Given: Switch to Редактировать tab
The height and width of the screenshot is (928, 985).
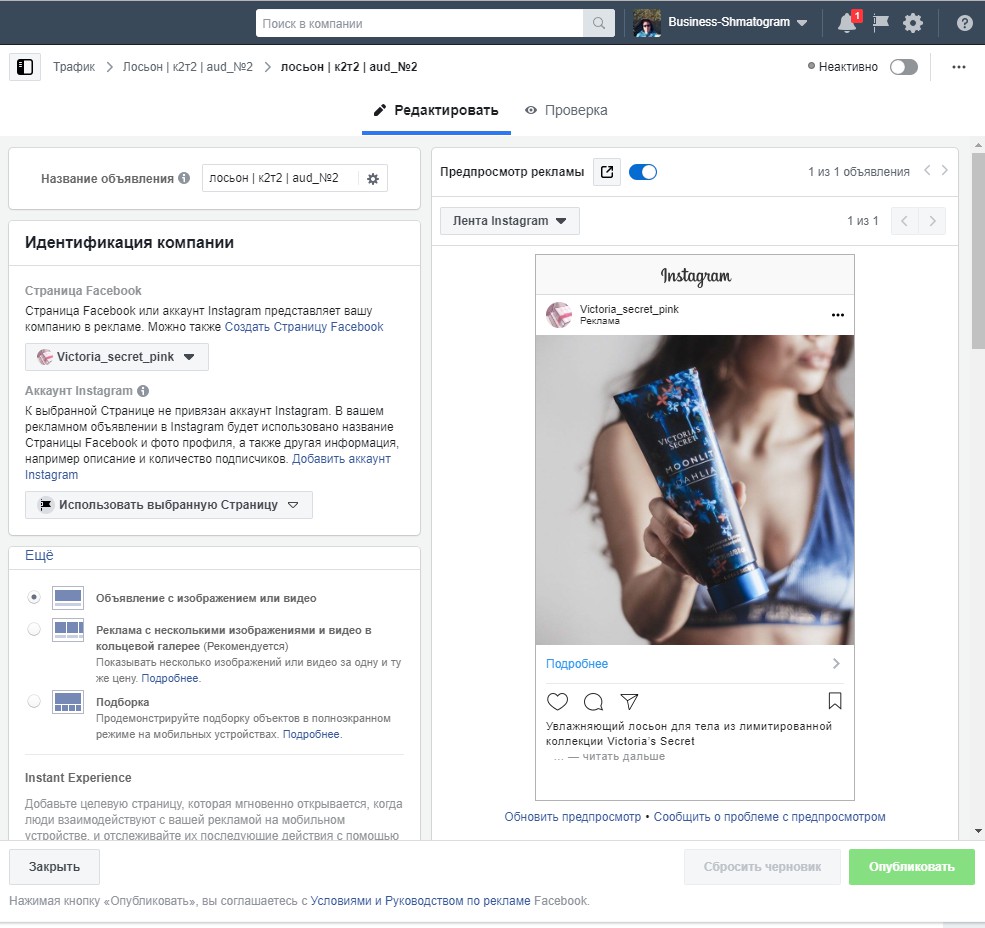Looking at the screenshot, I should (437, 111).
